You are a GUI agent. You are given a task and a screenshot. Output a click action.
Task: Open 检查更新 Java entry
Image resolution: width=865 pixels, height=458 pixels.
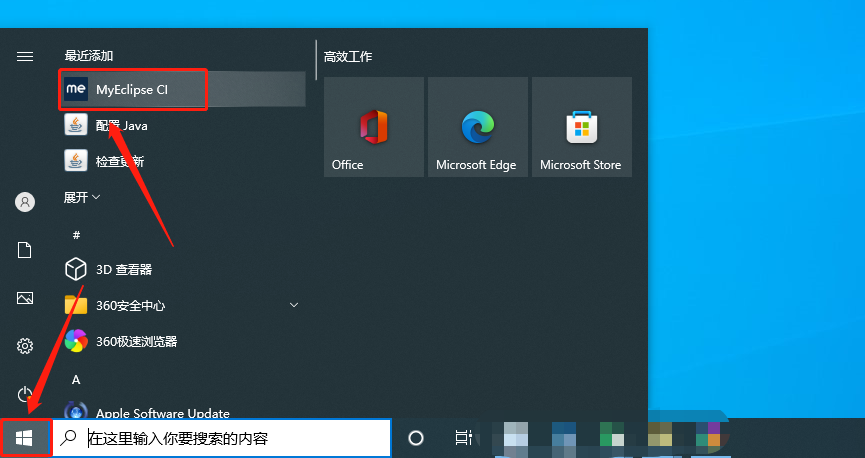pos(182,161)
